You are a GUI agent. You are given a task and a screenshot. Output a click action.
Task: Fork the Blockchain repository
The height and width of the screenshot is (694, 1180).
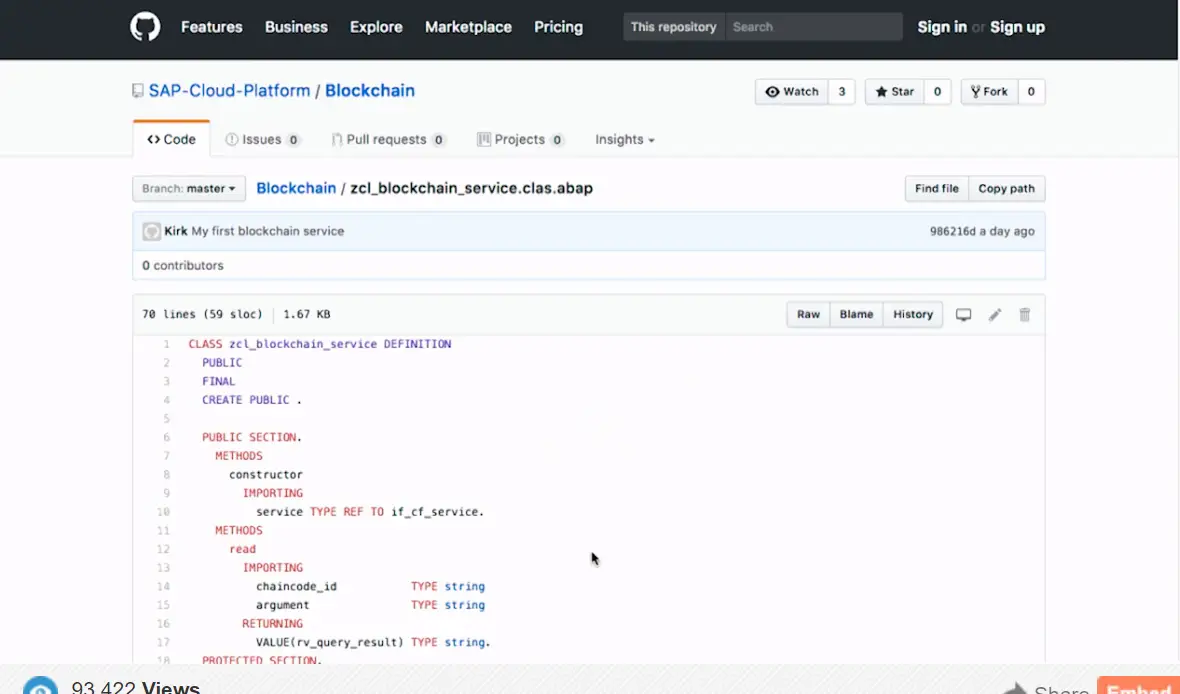pyautogui.click(x=990, y=92)
